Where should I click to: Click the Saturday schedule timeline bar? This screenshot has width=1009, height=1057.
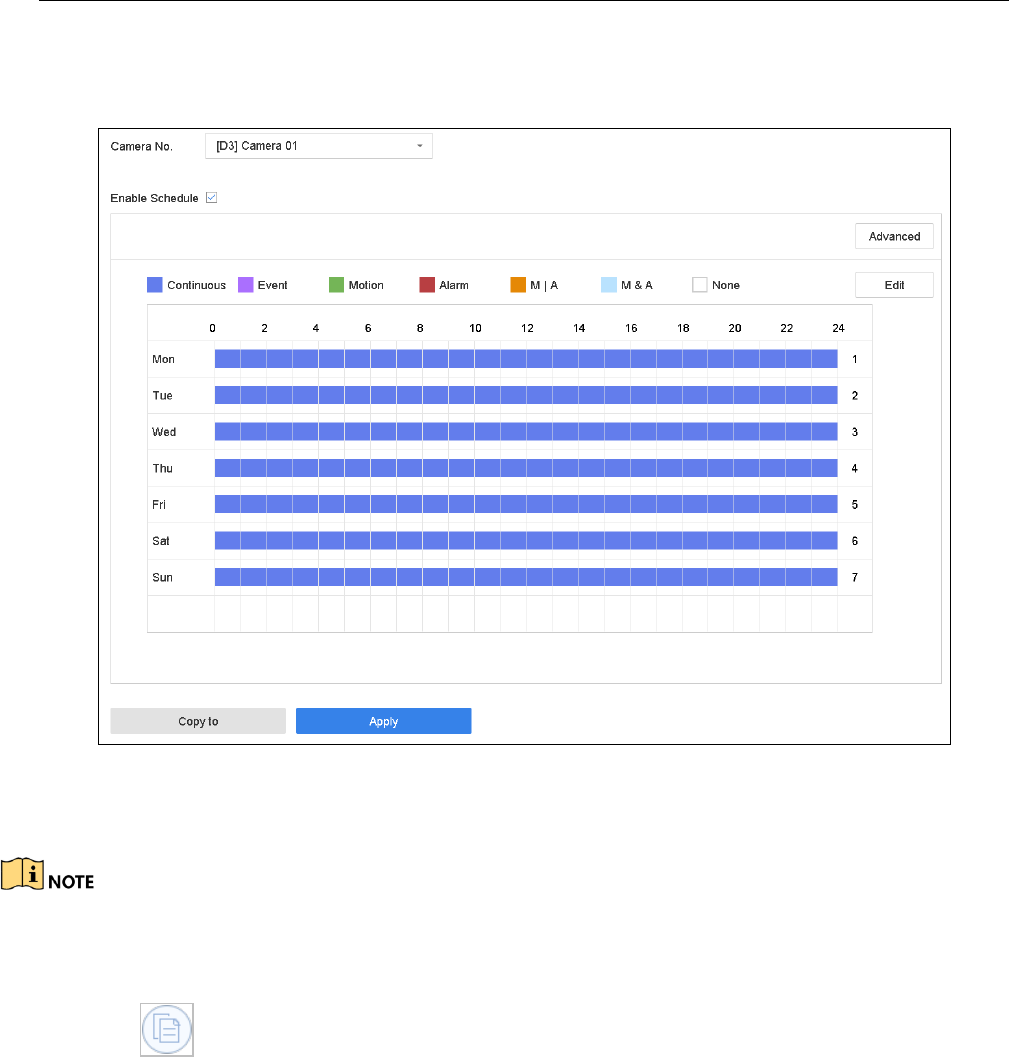click(x=525, y=540)
